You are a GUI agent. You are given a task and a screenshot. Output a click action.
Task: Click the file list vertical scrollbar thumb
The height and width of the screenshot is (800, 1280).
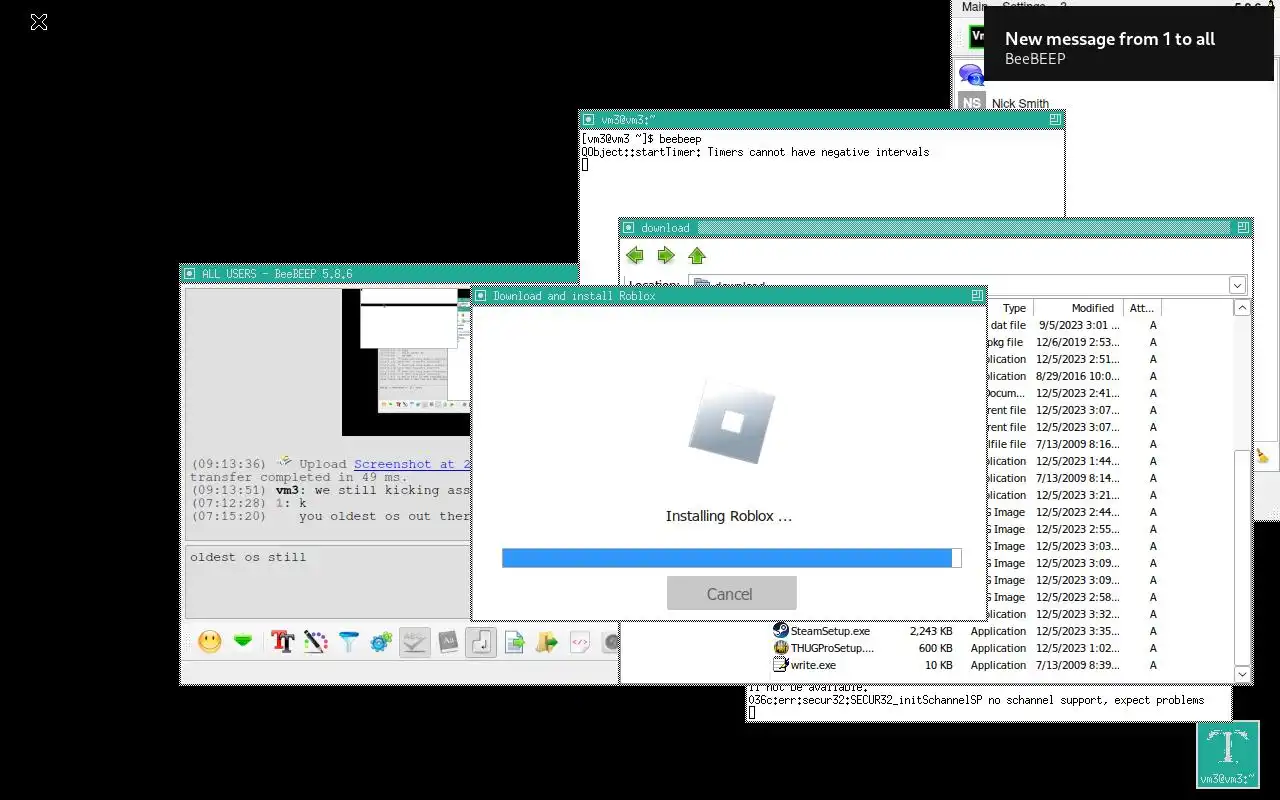(x=1242, y=556)
